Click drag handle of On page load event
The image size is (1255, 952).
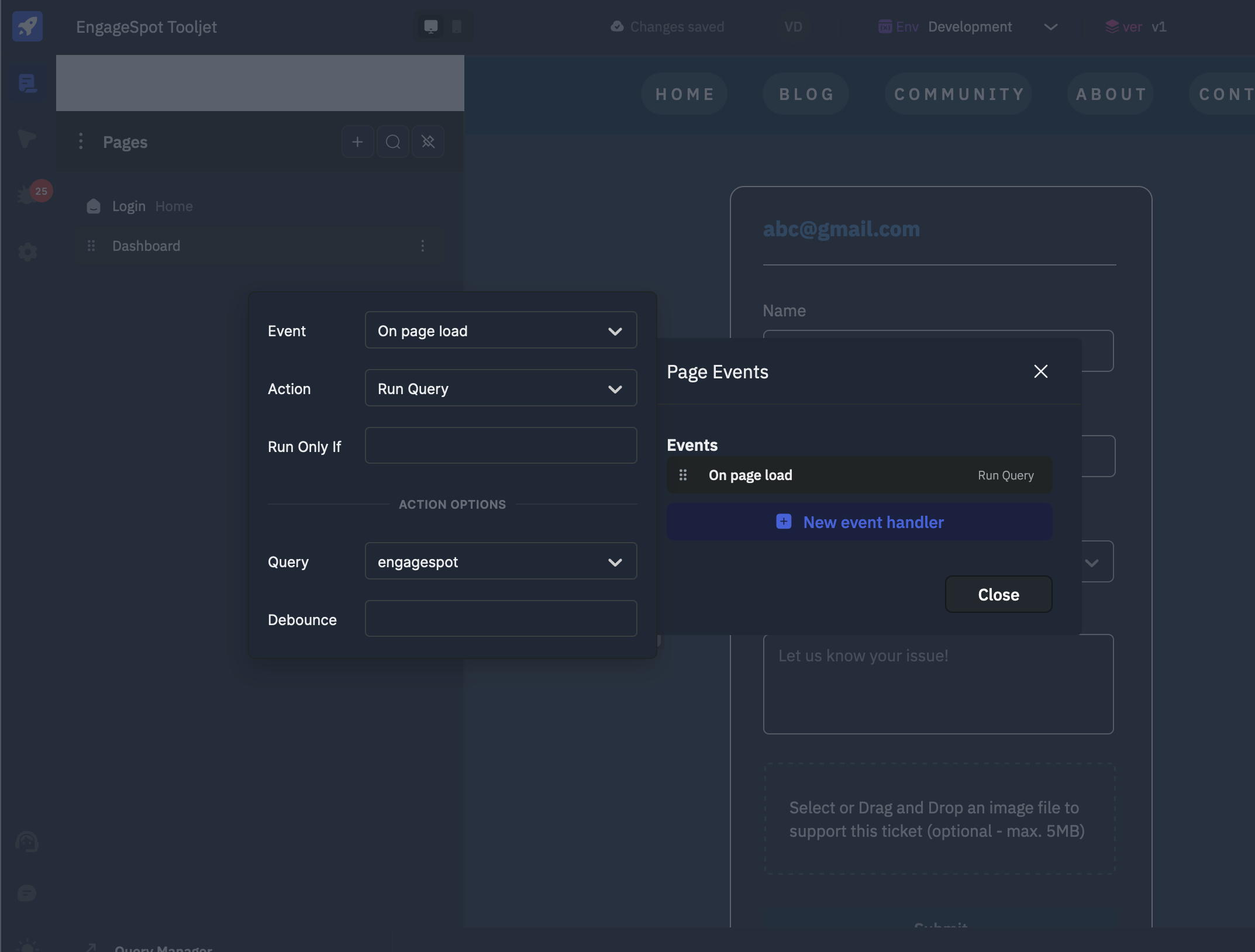point(682,475)
